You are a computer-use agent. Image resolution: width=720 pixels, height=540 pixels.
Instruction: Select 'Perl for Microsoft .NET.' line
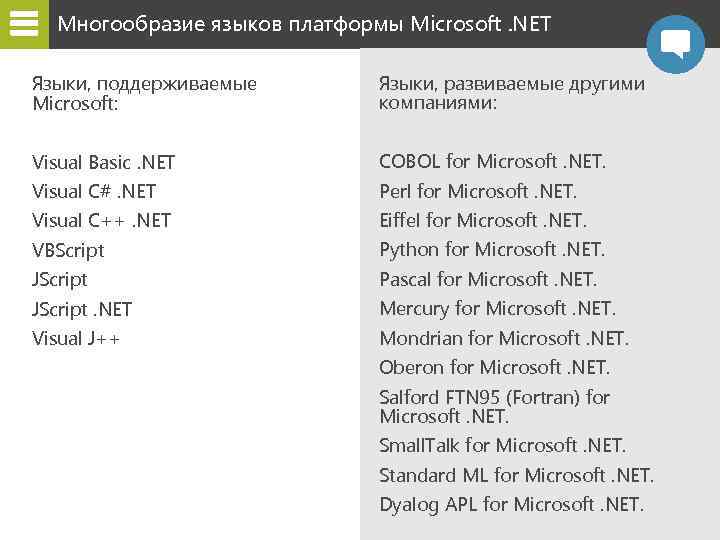coord(478,191)
